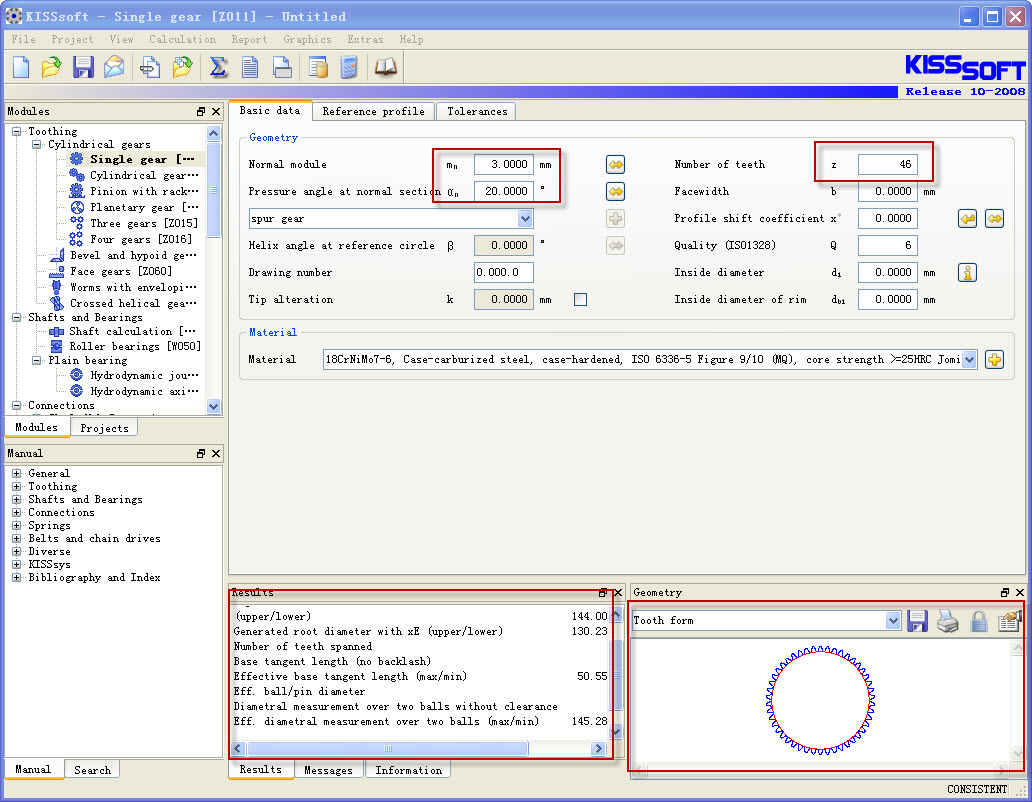This screenshot has width=1032, height=802.
Task: Select Three gears [Z015] module
Action: [x=134, y=224]
